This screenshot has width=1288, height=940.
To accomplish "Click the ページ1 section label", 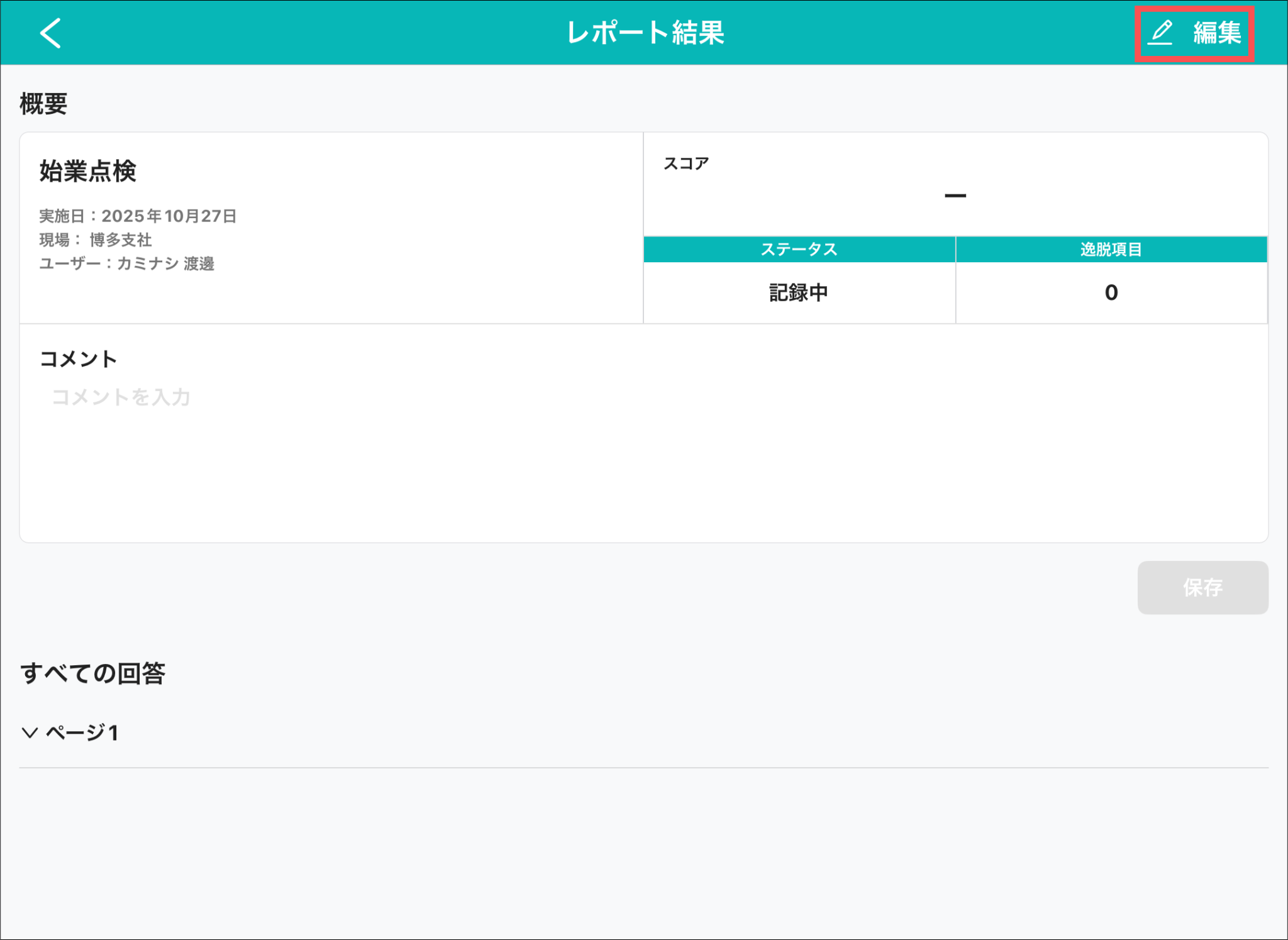I will 82,733.
